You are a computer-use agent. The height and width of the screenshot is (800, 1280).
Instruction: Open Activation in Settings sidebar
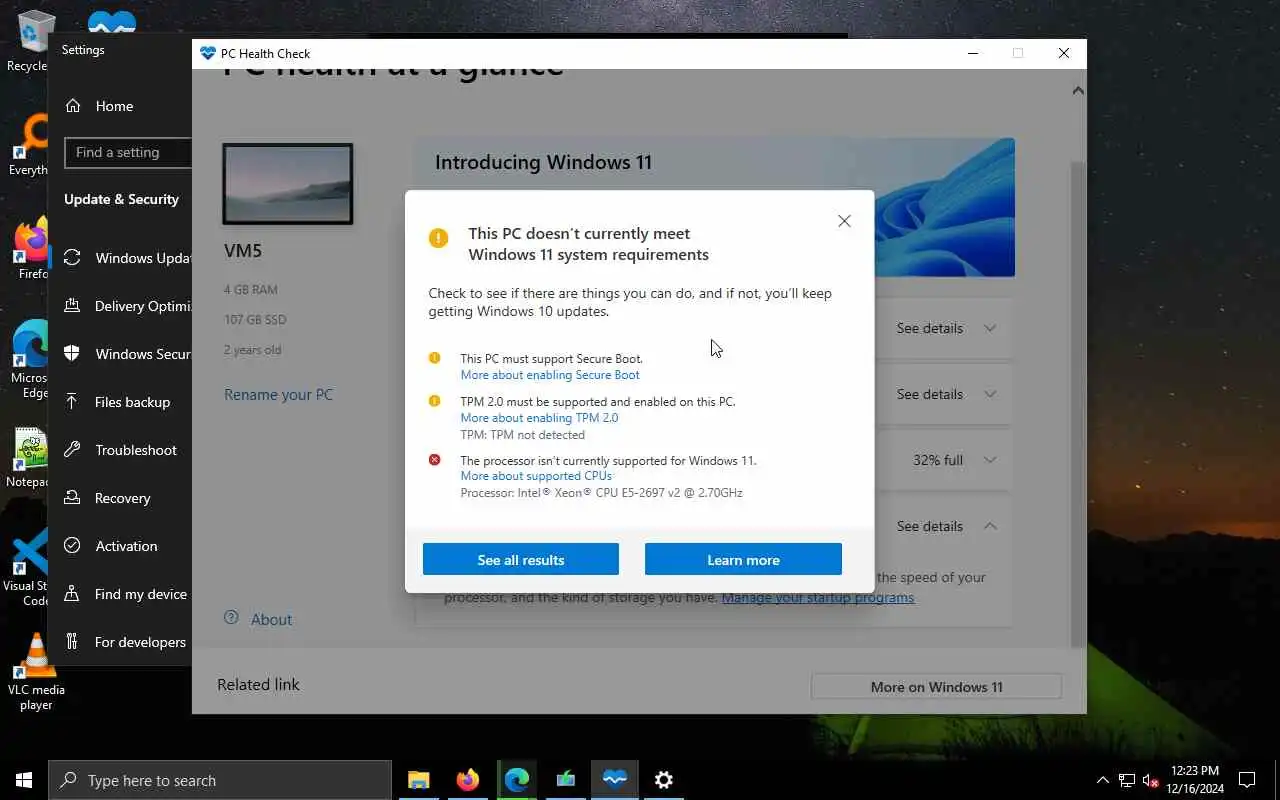[121, 546]
